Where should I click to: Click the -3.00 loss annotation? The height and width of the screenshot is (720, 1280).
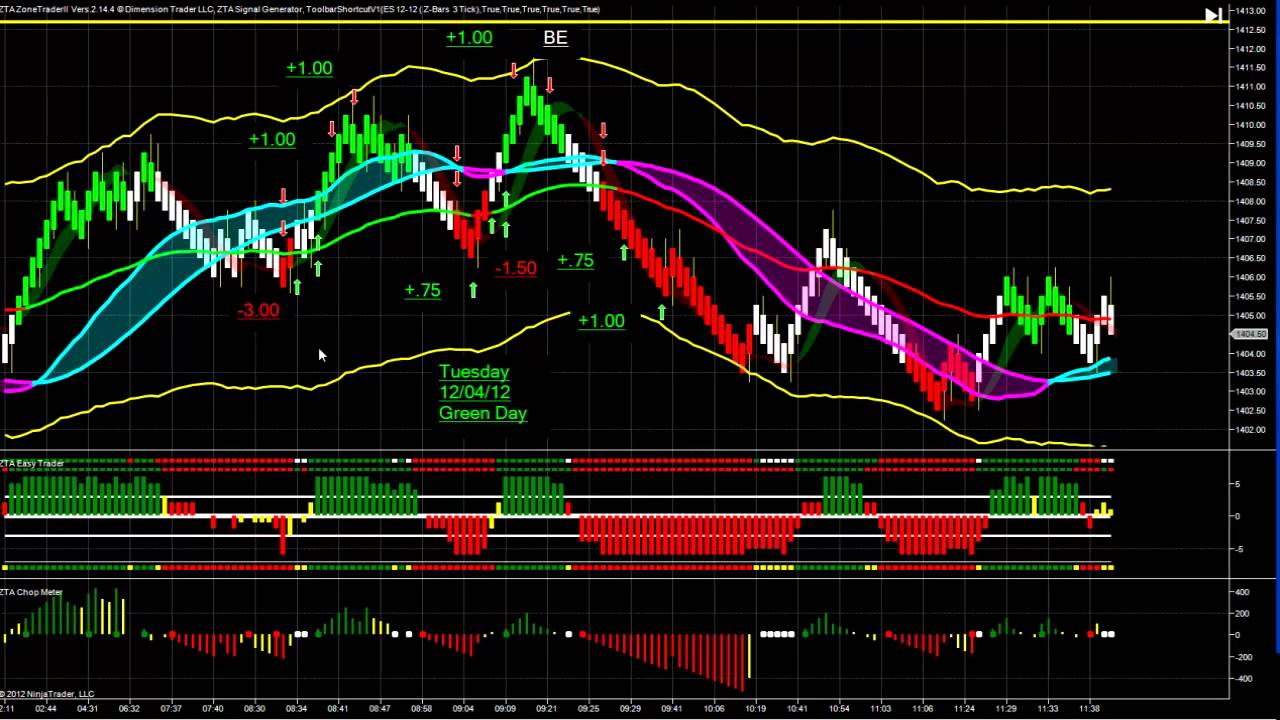[x=258, y=311]
